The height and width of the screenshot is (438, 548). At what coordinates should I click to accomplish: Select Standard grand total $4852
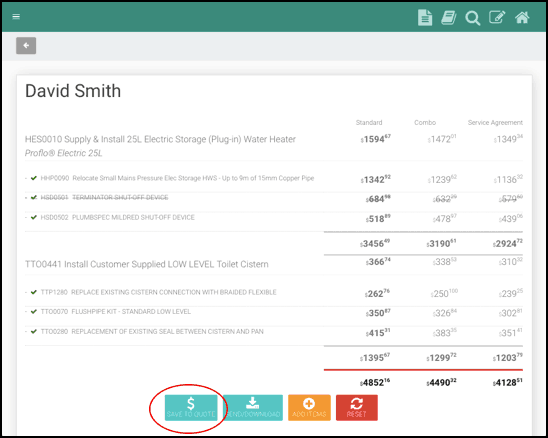(x=375, y=382)
